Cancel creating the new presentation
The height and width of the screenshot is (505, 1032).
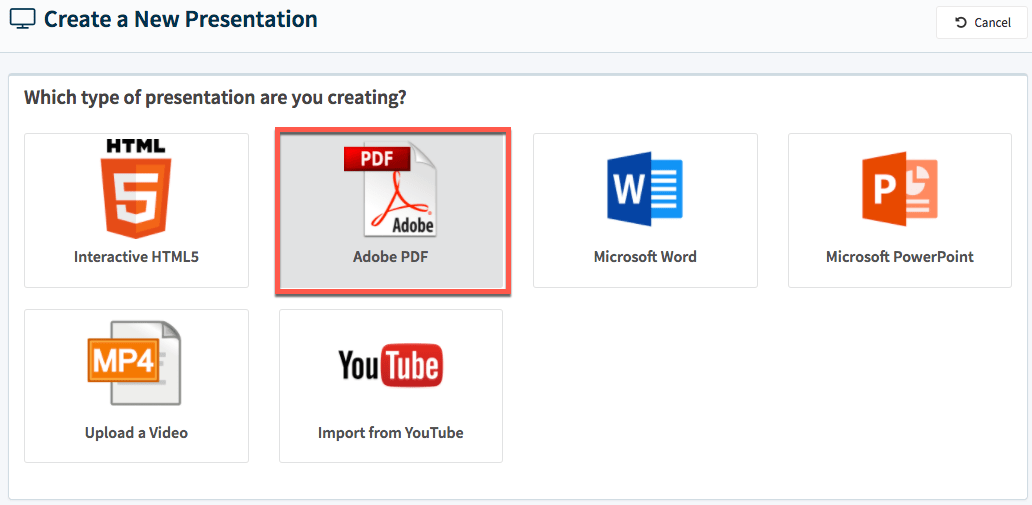point(983,23)
